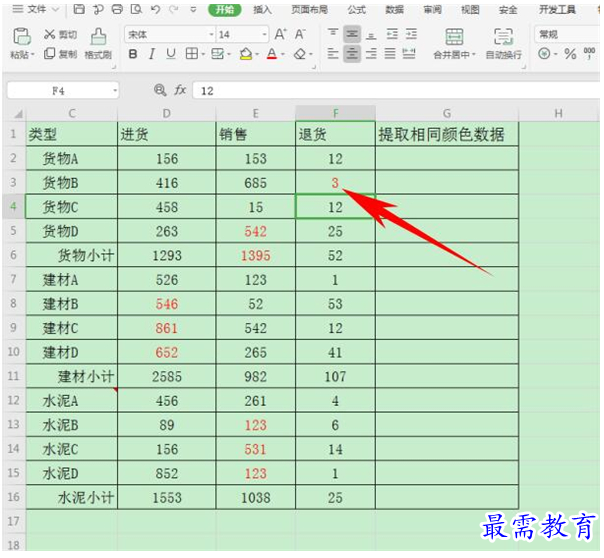Click the Save icon in quick access toolbar
The width and height of the screenshot is (604, 558).
coord(79,9)
